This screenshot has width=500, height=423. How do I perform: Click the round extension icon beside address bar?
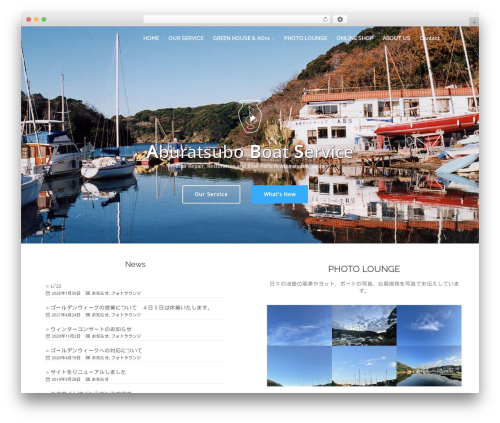click(x=340, y=19)
